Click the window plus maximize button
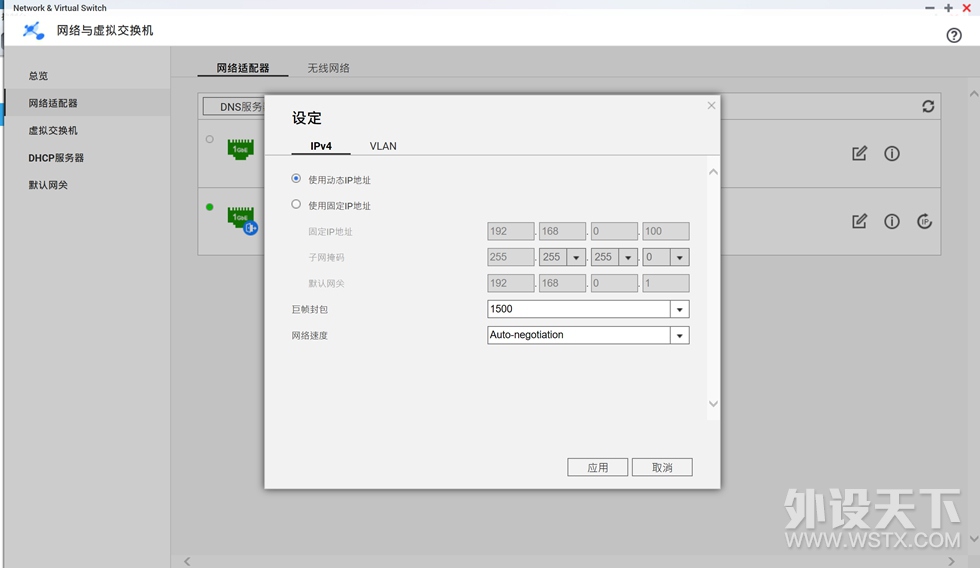Image resolution: width=980 pixels, height=568 pixels. 948,8
